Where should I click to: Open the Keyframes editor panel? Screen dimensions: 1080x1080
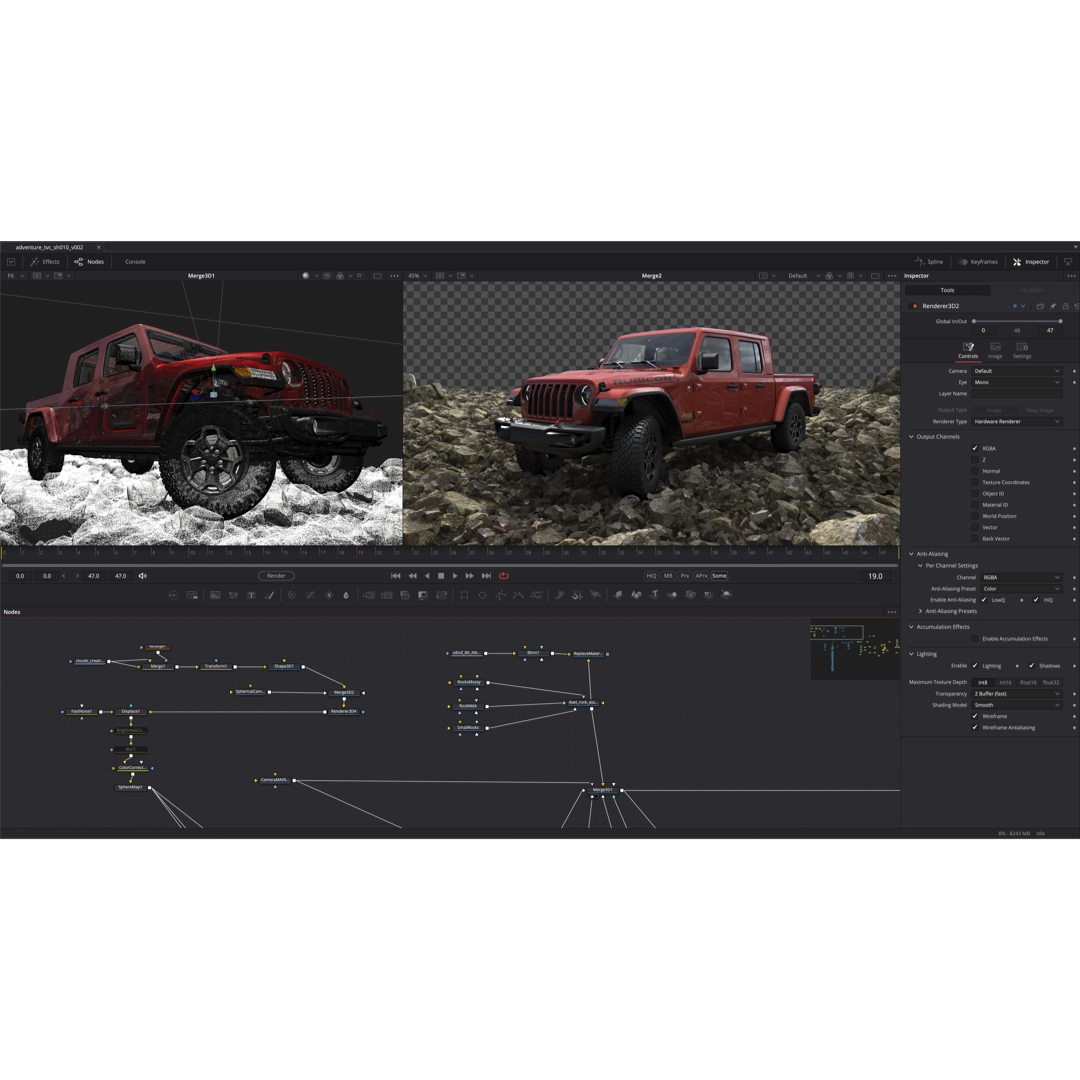978,262
